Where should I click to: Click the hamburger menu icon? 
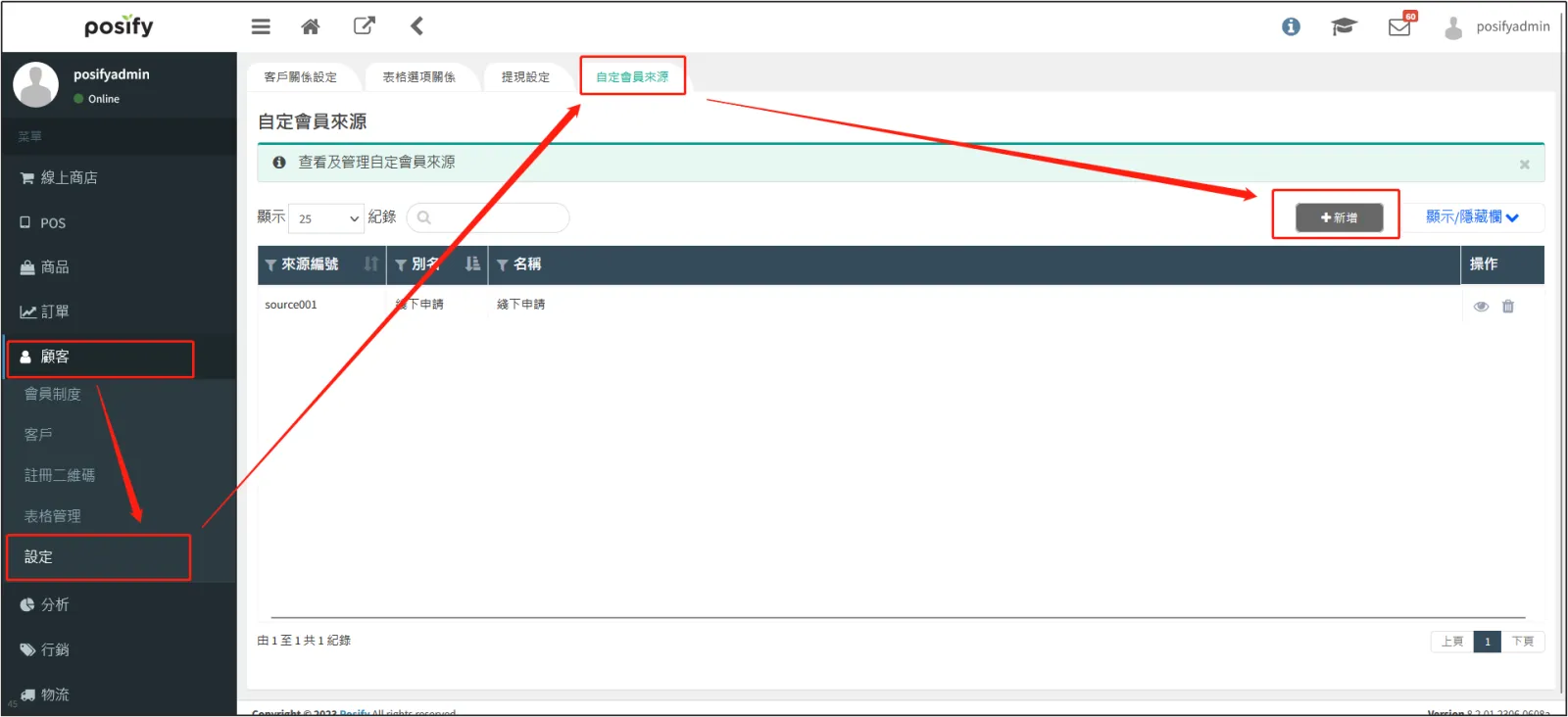(x=261, y=26)
